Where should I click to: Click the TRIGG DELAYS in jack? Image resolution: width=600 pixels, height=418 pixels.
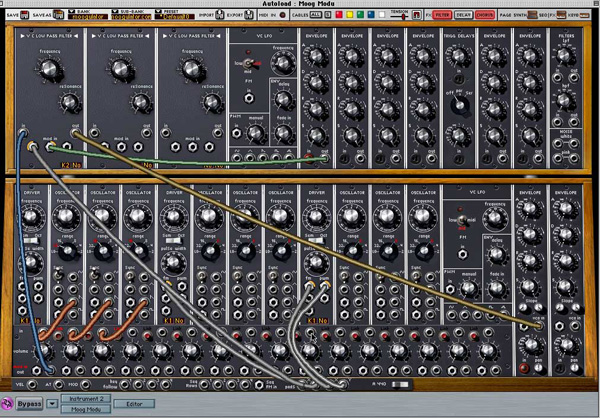[x=458, y=78]
